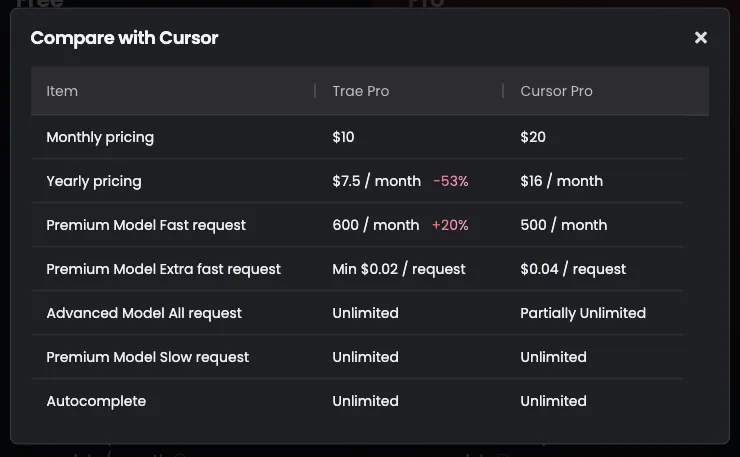Image resolution: width=740 pixels, height=457 pixels.
Task: Click the Premium Model Slow request label
Action: click(x=147, y=357)
